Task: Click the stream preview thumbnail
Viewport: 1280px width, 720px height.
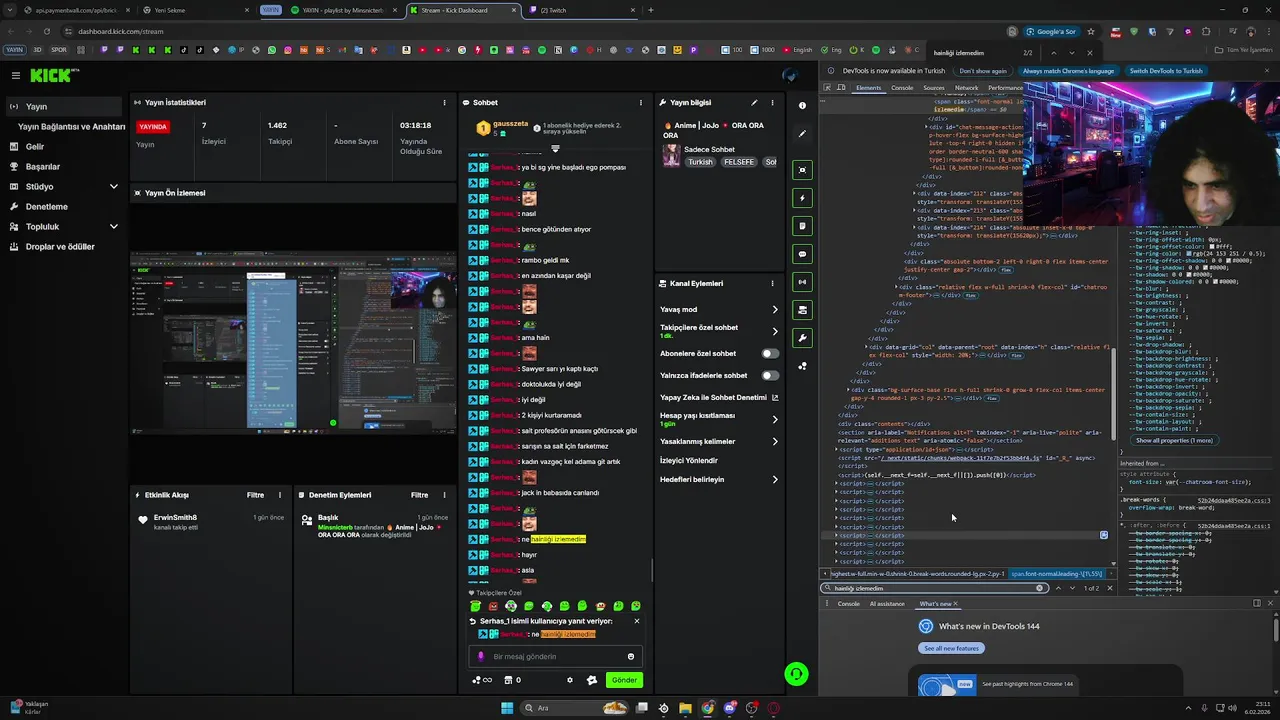Action: pyautogui.click(x=293, y=344)
